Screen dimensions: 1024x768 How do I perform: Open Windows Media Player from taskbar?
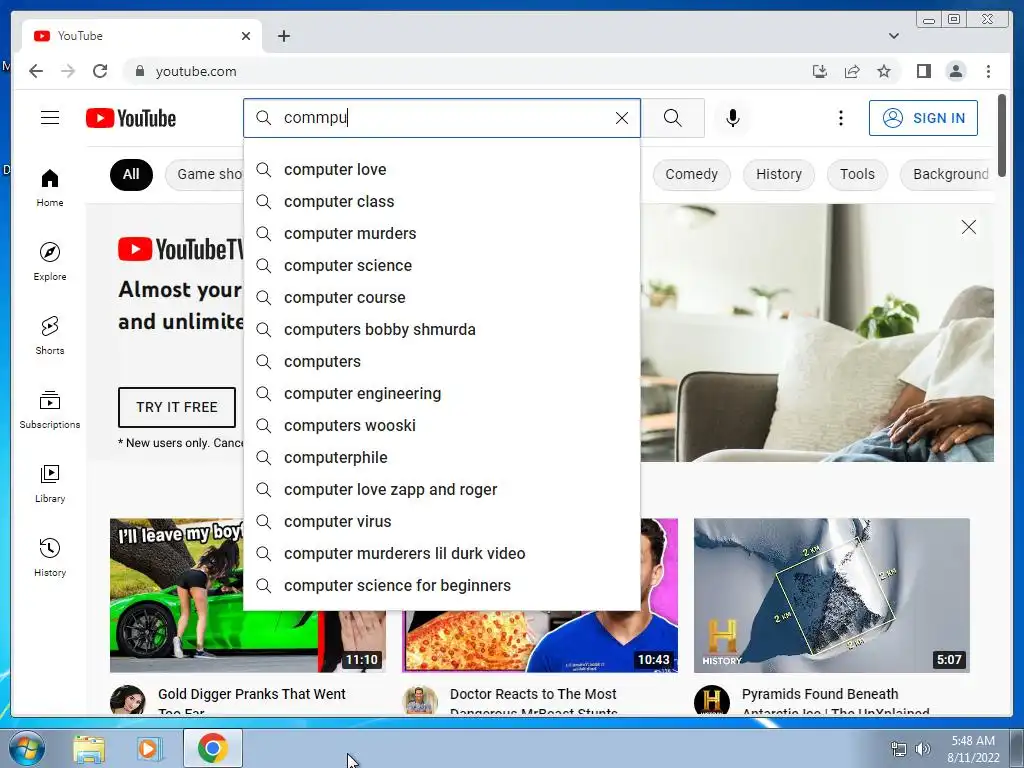tap(150, 748)
